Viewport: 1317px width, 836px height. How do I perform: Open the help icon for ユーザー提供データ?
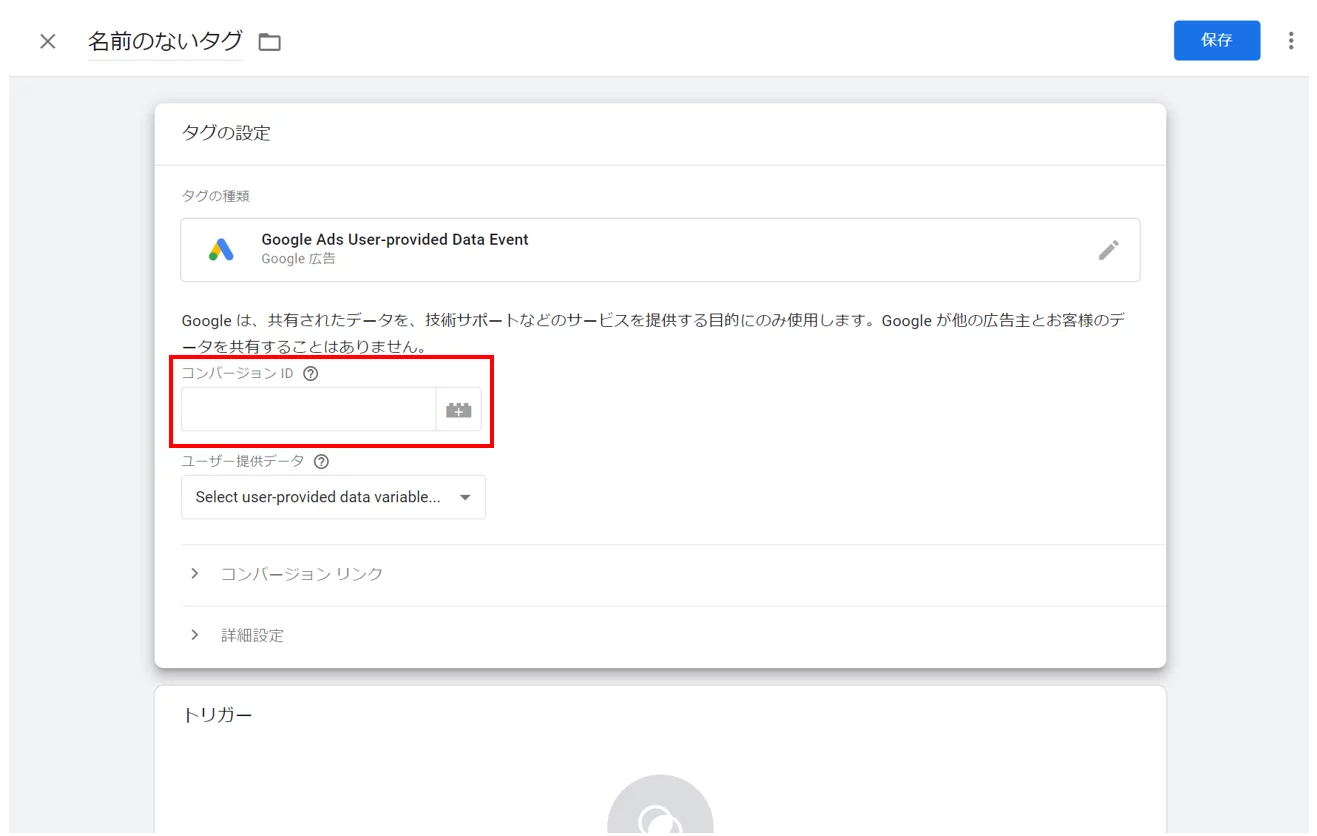coord(321,461)
